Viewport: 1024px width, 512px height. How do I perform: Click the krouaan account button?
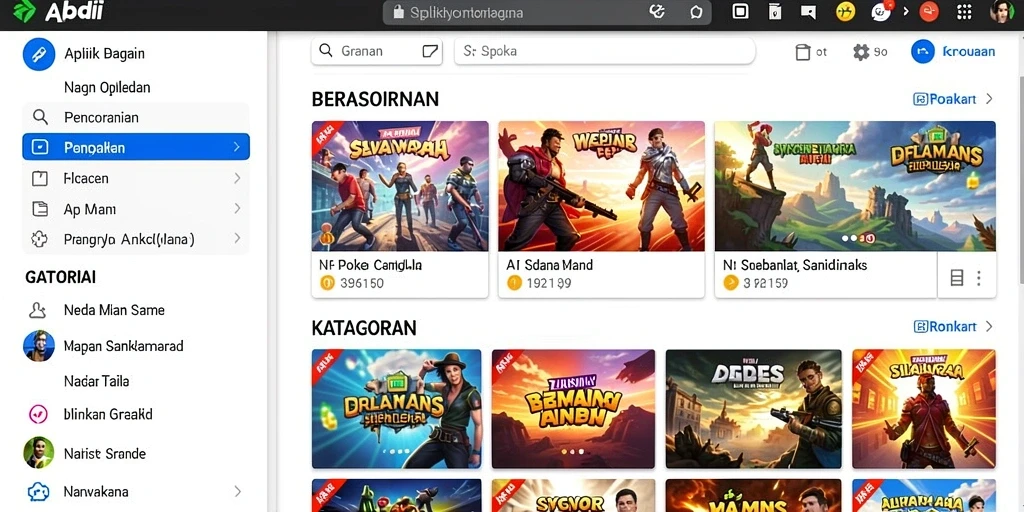pos(953,52)
